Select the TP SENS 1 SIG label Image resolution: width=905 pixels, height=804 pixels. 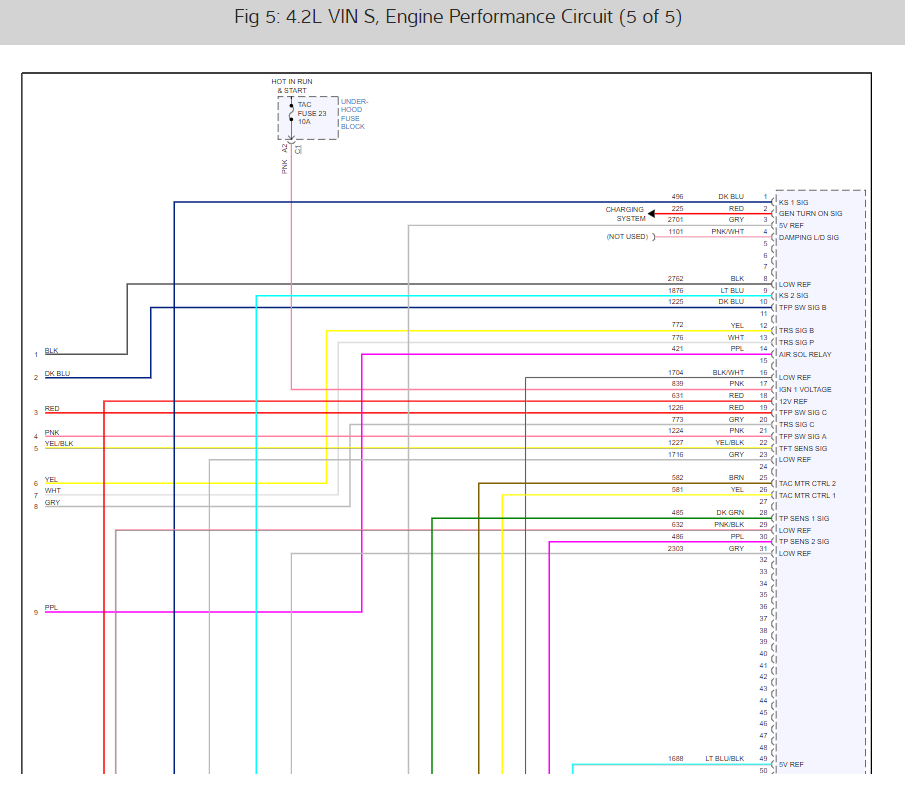[x=803, y=518]
